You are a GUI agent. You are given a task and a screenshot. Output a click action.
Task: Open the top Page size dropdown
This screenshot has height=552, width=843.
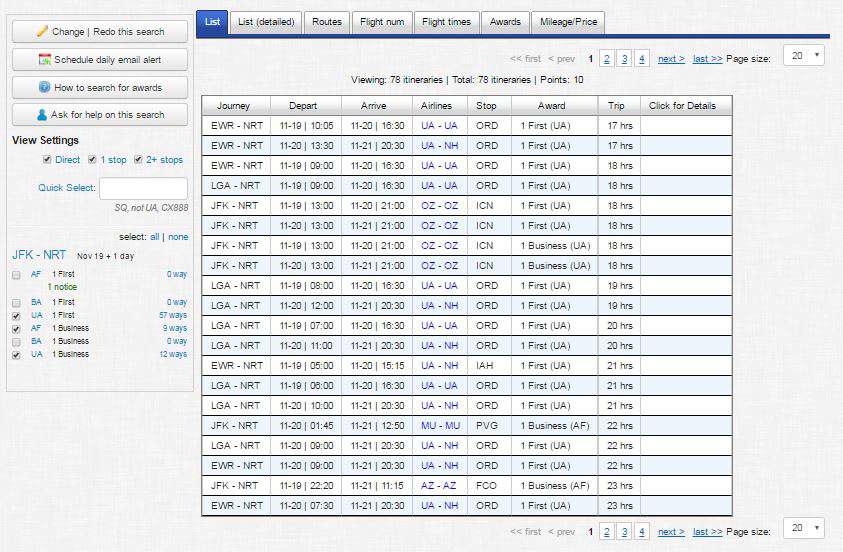point(804,55)
